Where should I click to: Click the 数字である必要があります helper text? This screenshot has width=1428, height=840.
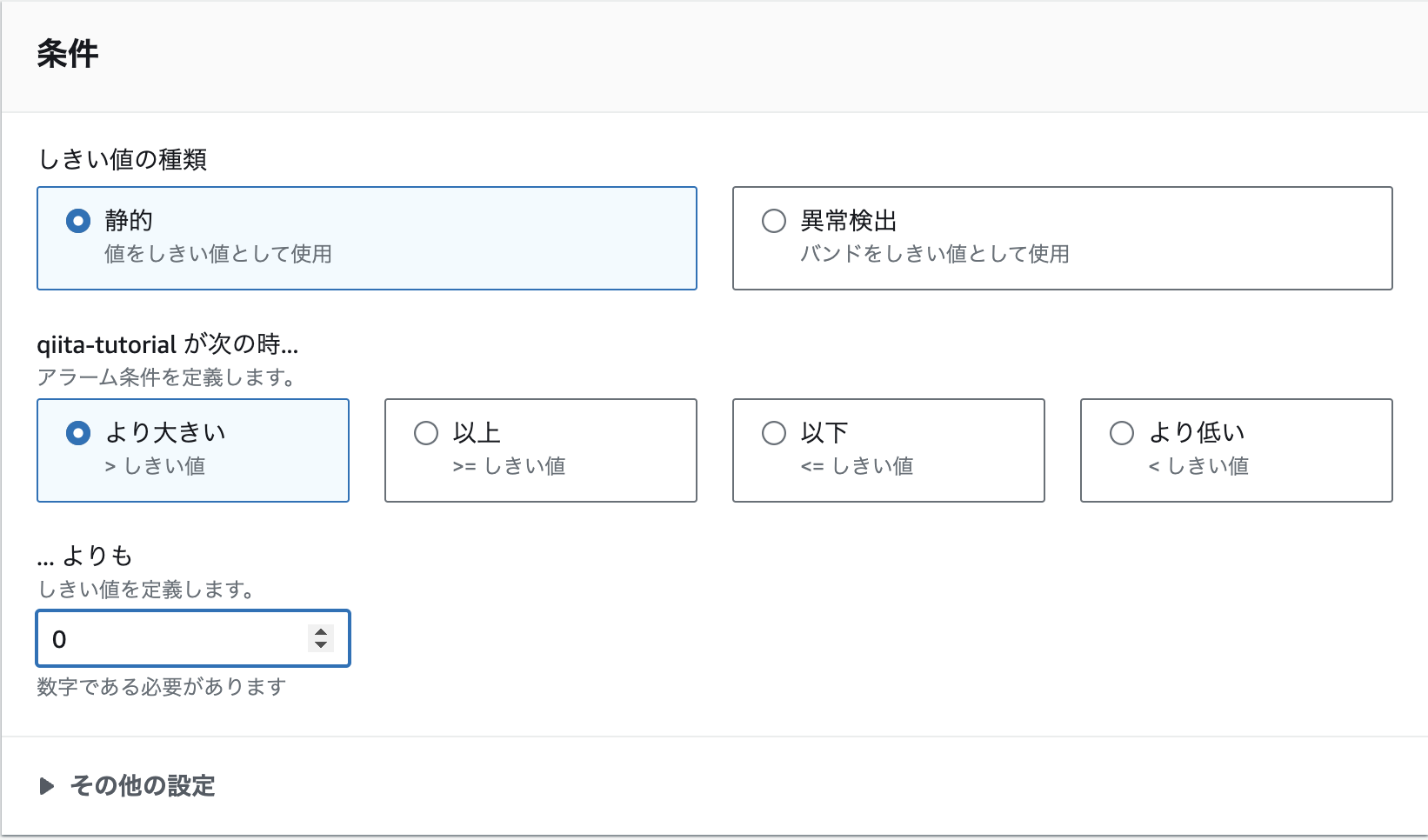tap(161, 687)
